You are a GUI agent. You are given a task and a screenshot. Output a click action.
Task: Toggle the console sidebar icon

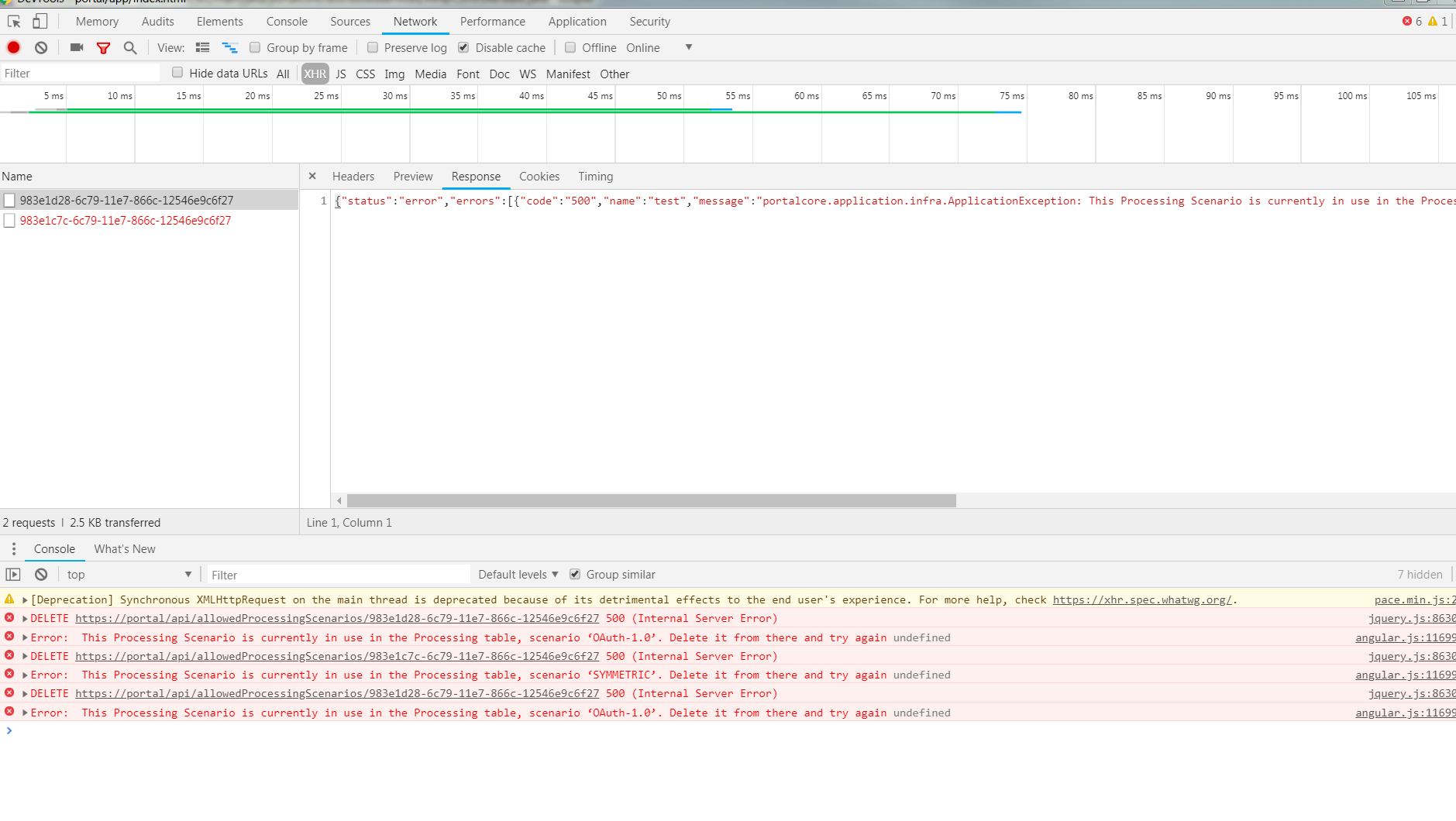pos(13,574)
